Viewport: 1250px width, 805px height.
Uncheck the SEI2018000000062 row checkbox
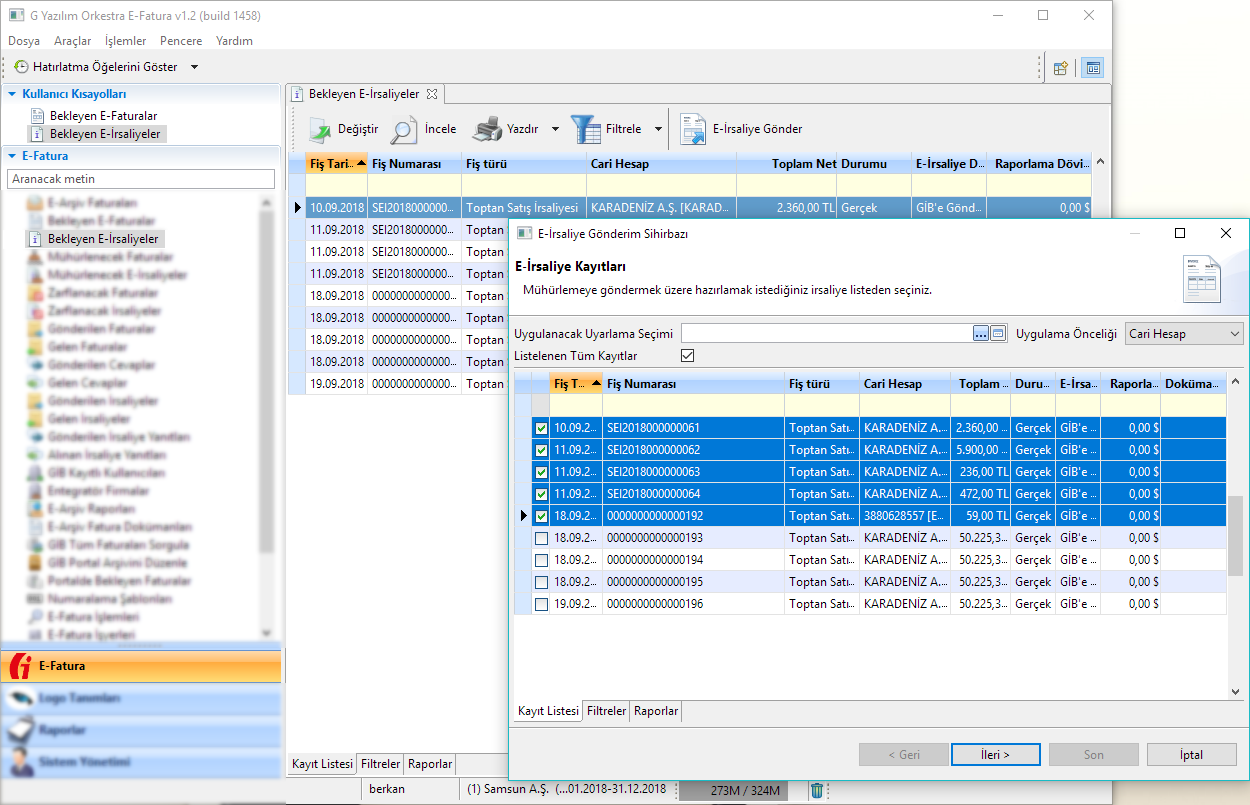(541, 450)
